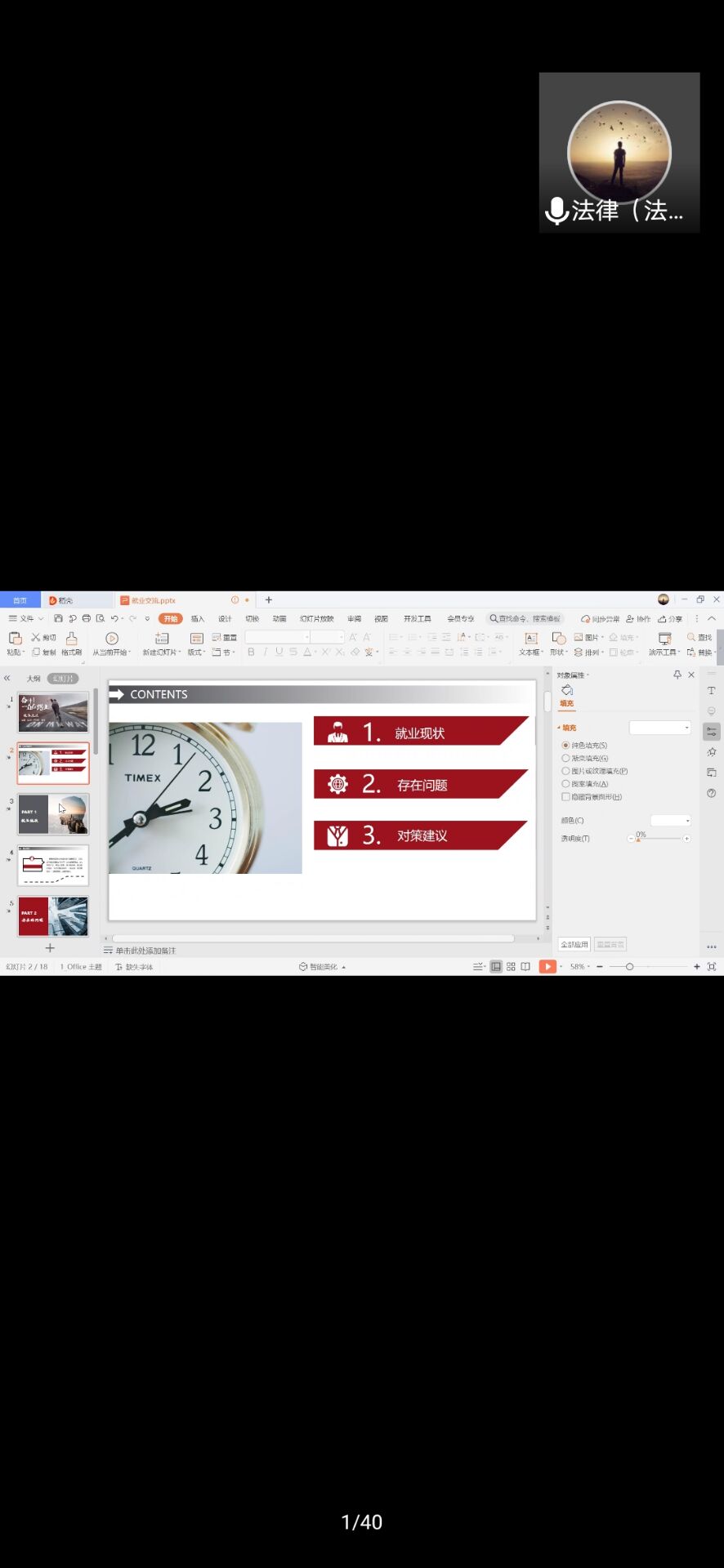Click the save icon in quick toolbar

(x=58, y=619)
